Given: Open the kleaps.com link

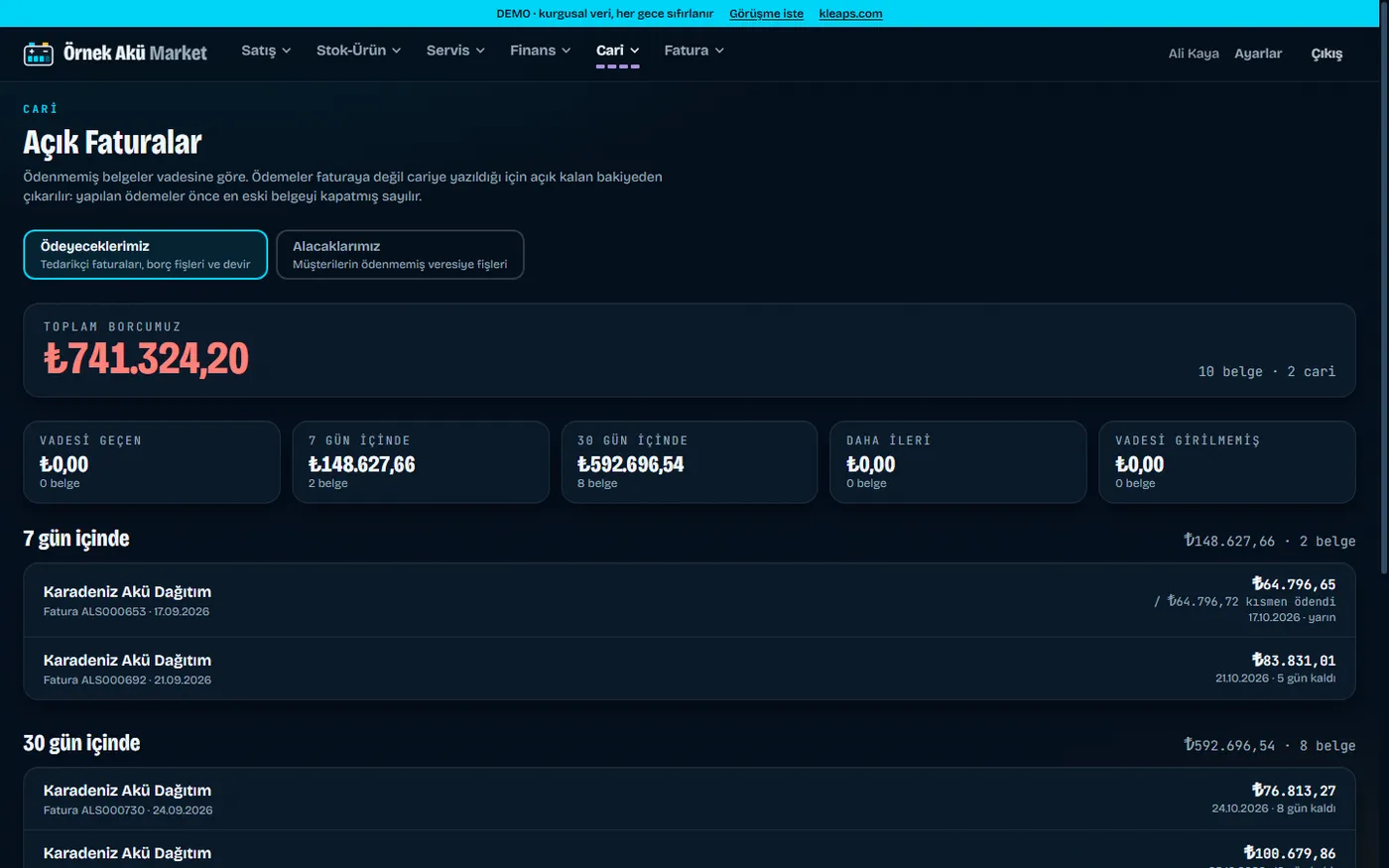Looking at the screenshot, I should coord(850,14).
